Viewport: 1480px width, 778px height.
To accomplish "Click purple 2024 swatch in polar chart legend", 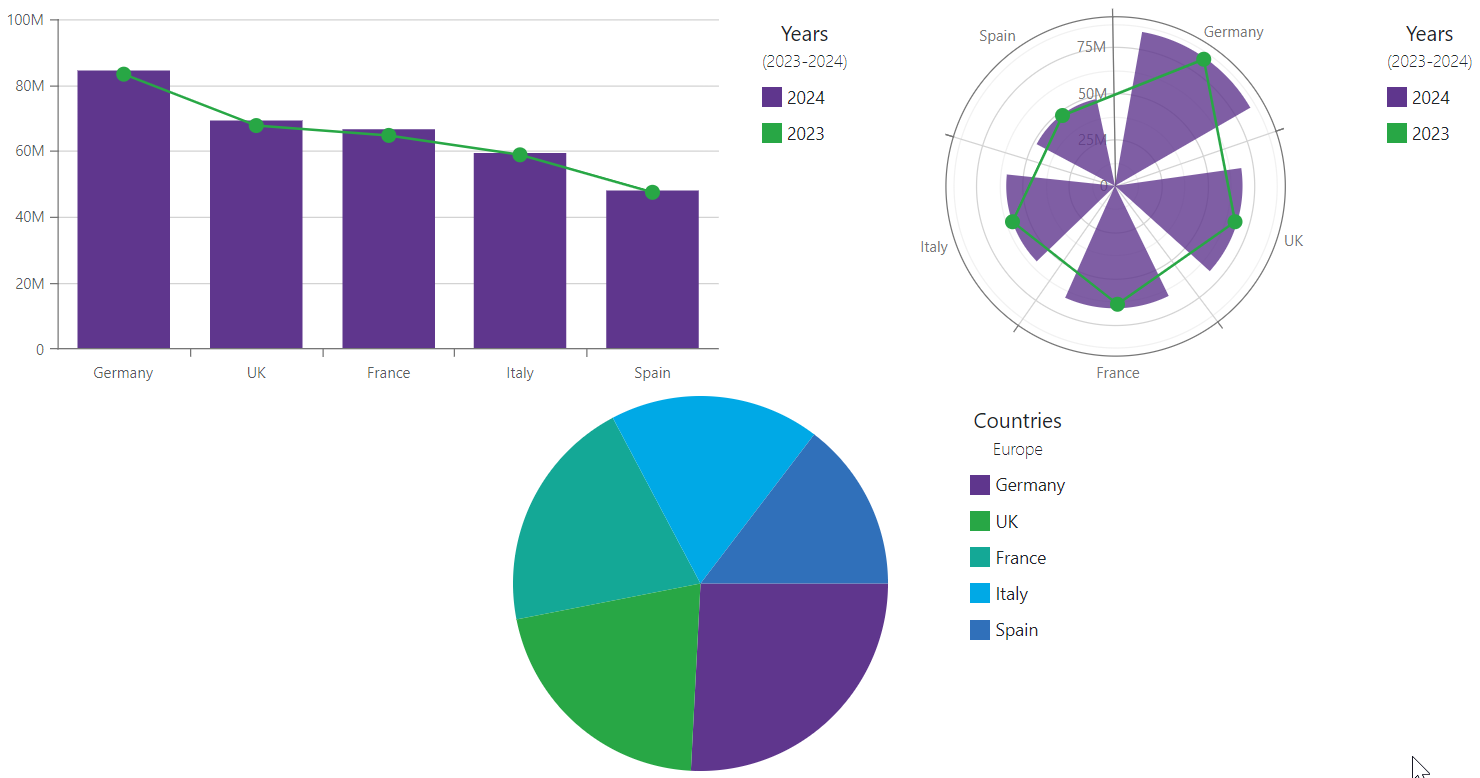I will pyautogui.click(x=1397, y=97).
